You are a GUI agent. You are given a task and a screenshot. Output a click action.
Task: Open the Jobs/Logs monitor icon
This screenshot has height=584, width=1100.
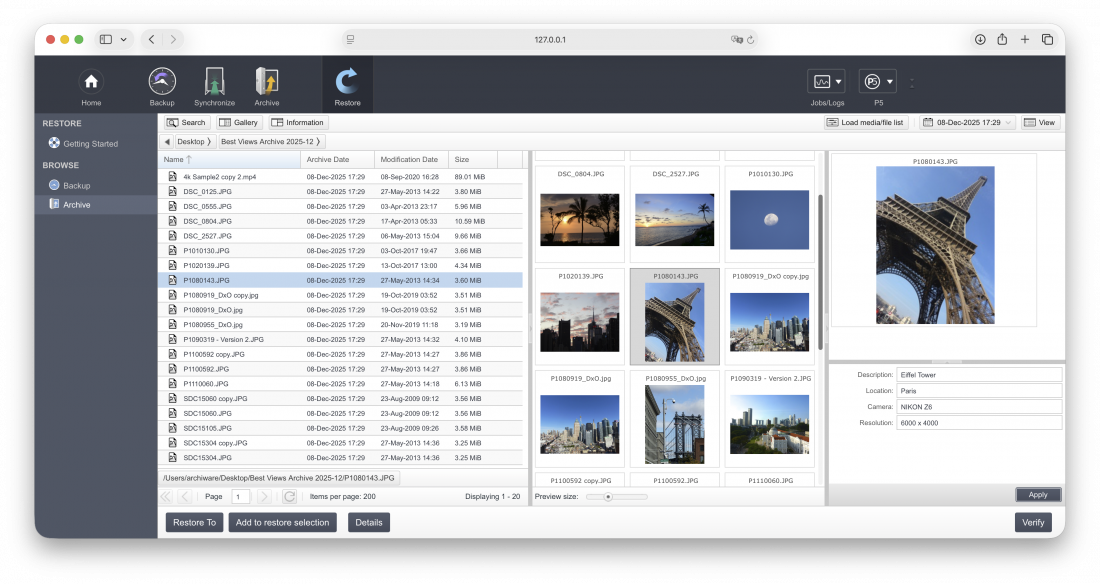pos(821,82)
